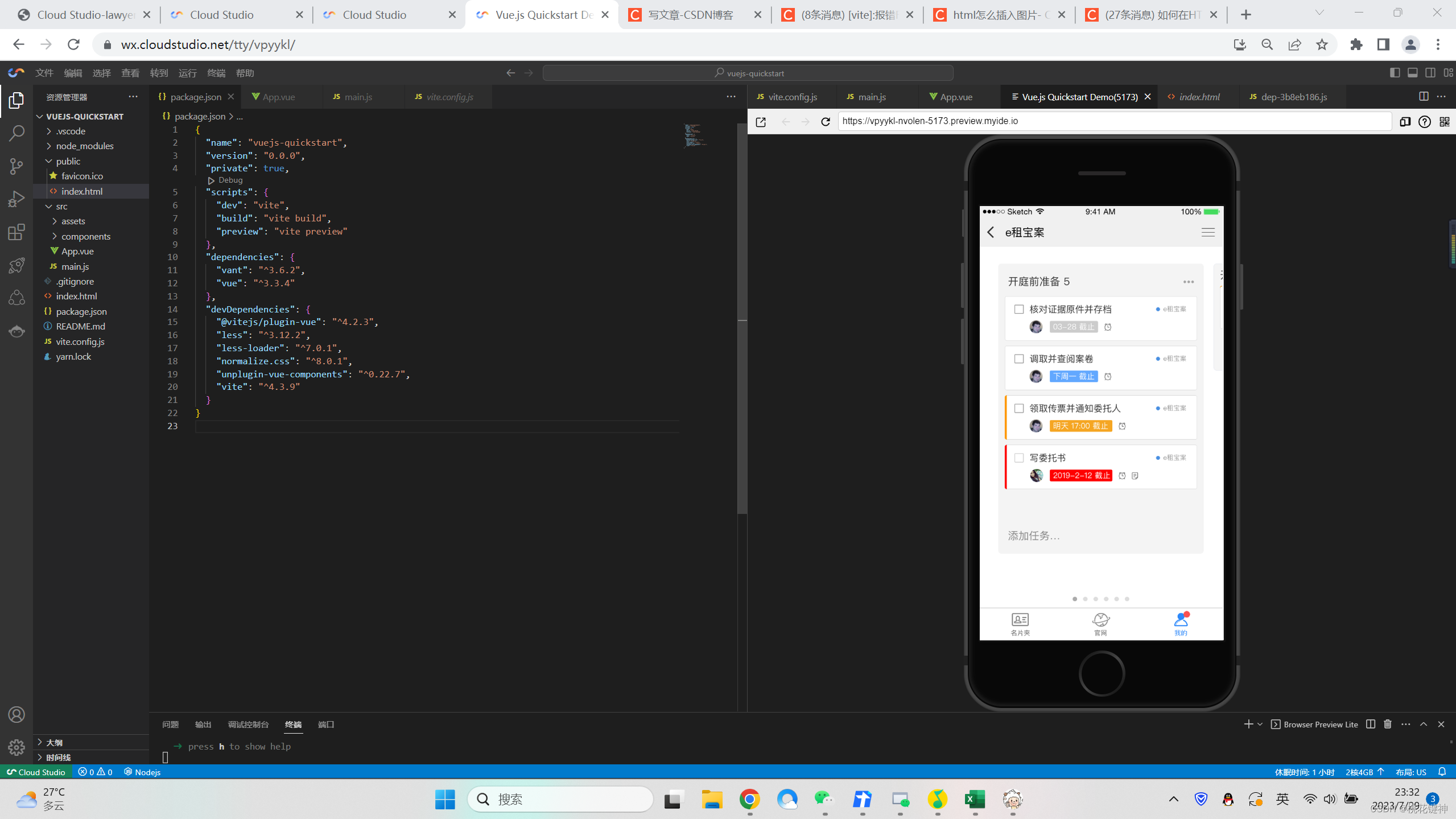The height and width of the screenshot is (819, 1456).
Task: Tick the 写委托书 task checkbox
Action: pos(1019,458)
